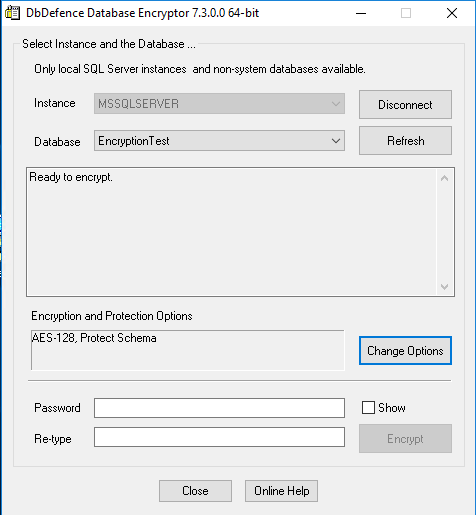Image resolution: width=476 pixels, height=515 pixels.
Task: Click the log scrollbar up arrow
Action: click(444, 178)
